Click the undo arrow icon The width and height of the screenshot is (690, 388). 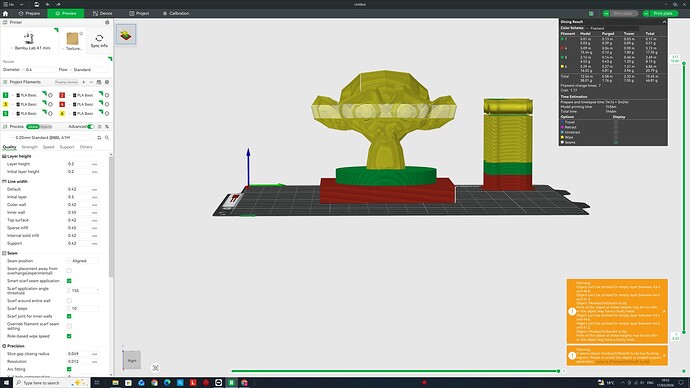pyautogui.click(x=48, y=4)
